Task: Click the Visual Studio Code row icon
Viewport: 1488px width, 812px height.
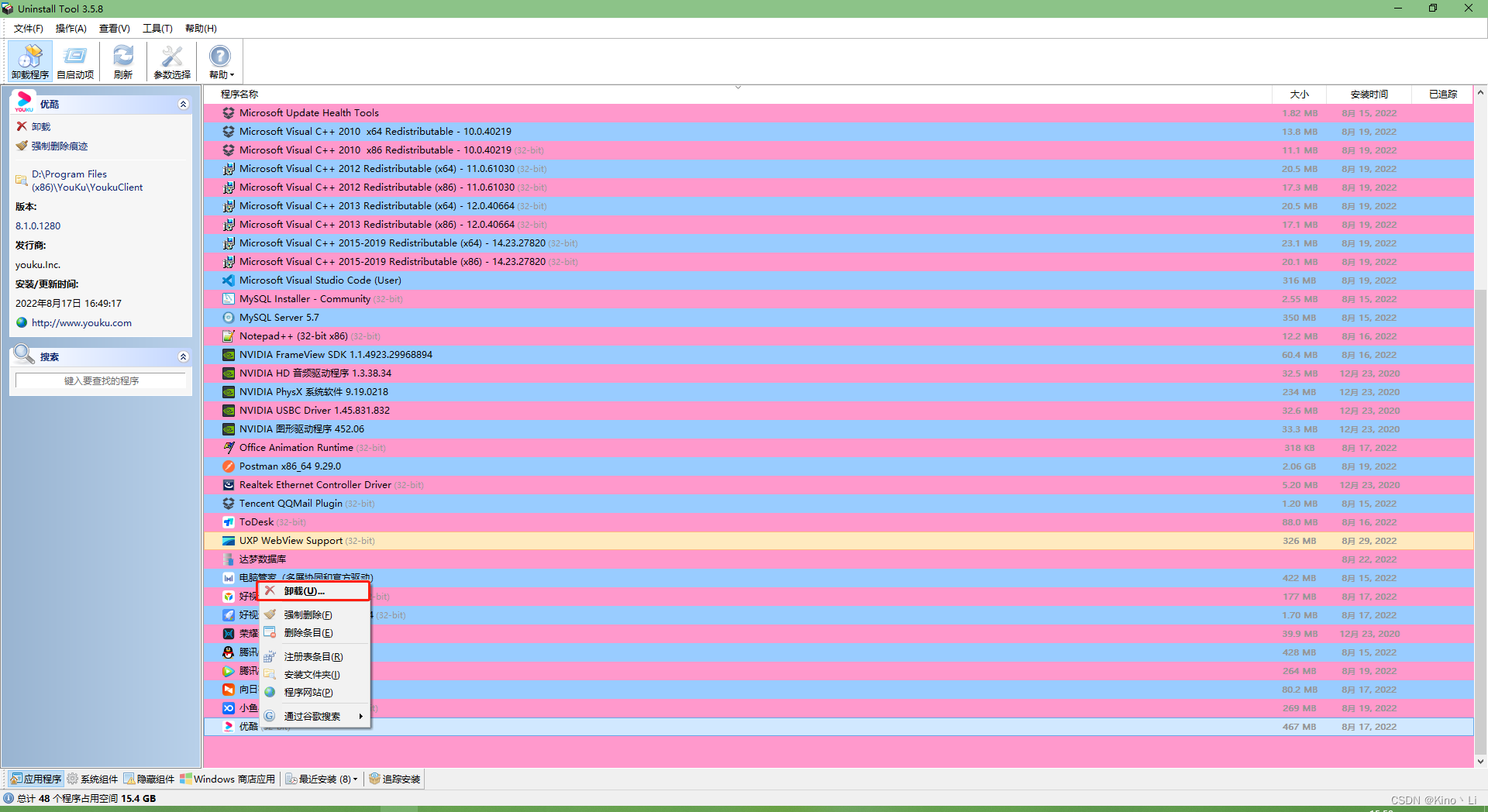Action: [x=229, y=280]
